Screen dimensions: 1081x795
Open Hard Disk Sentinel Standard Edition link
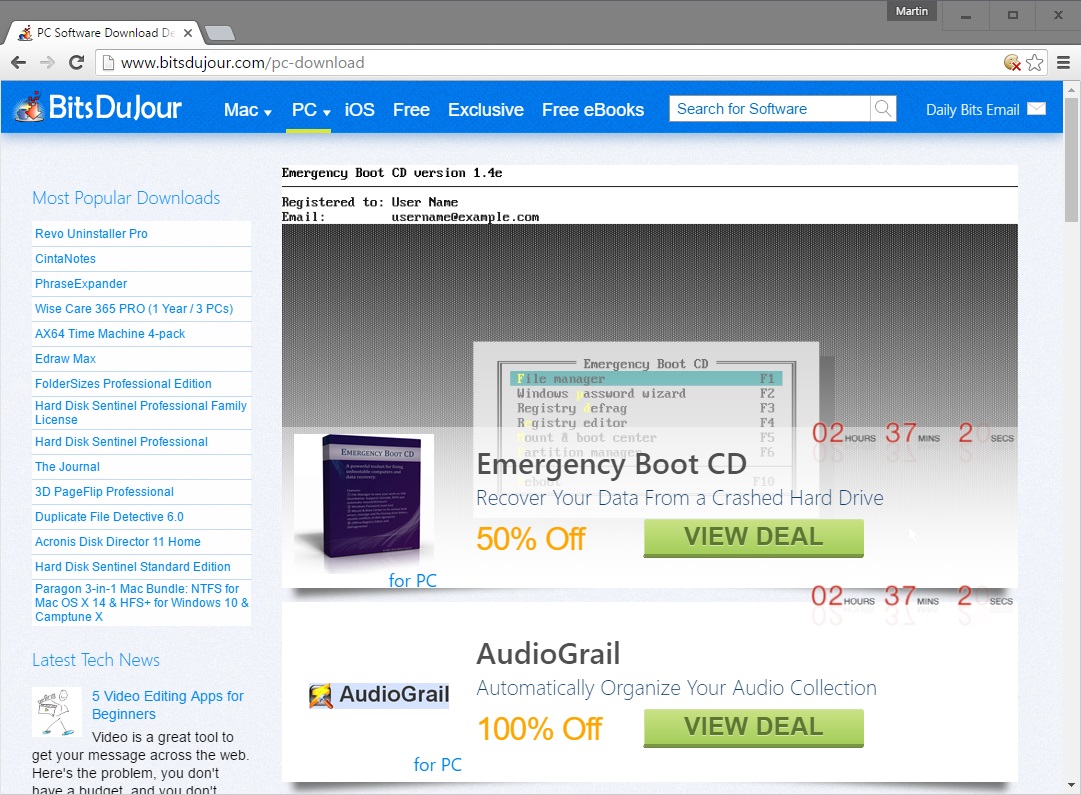click(x=132, y=566)
